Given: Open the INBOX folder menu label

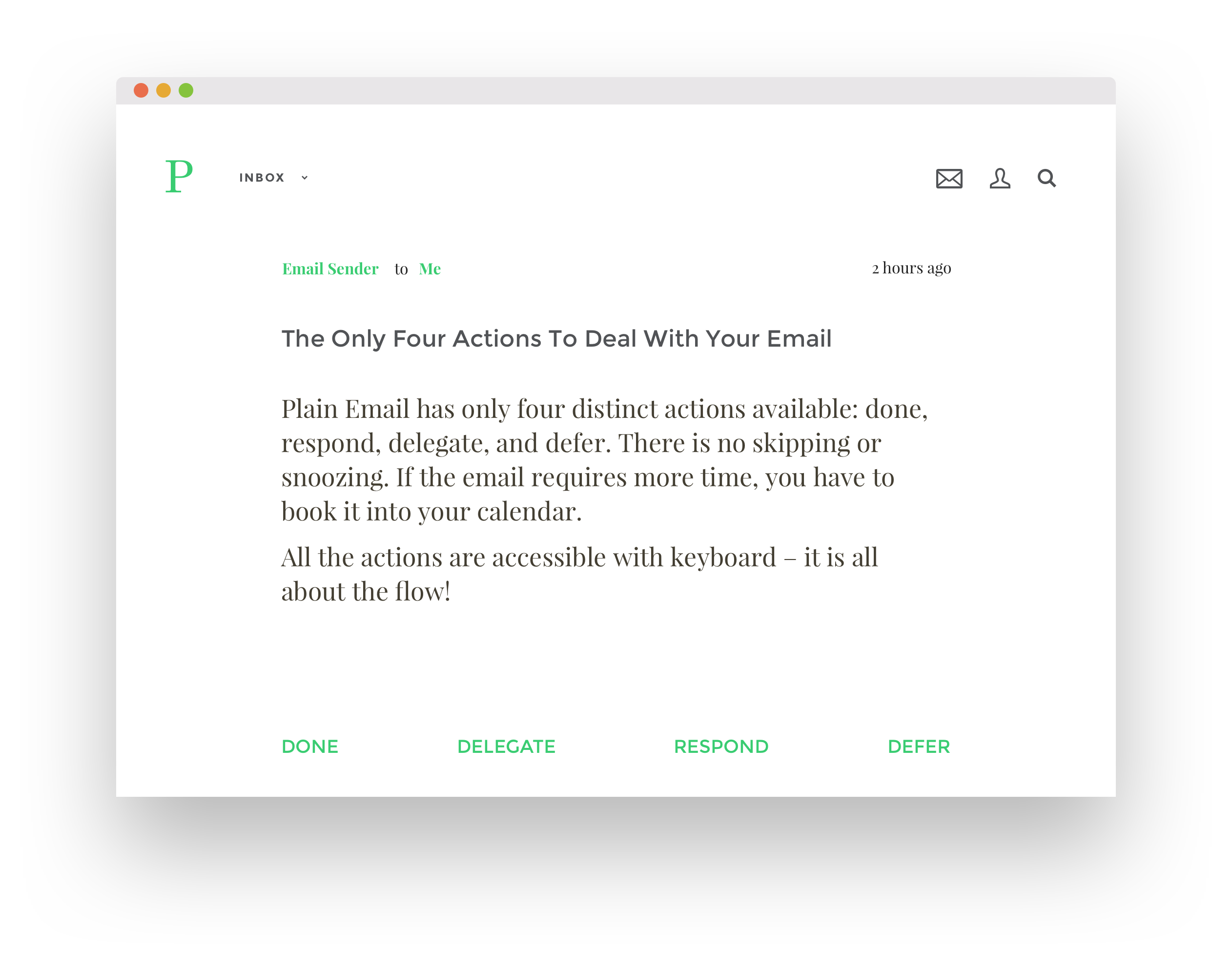Looking at the screenshot, I should point(262,178).
